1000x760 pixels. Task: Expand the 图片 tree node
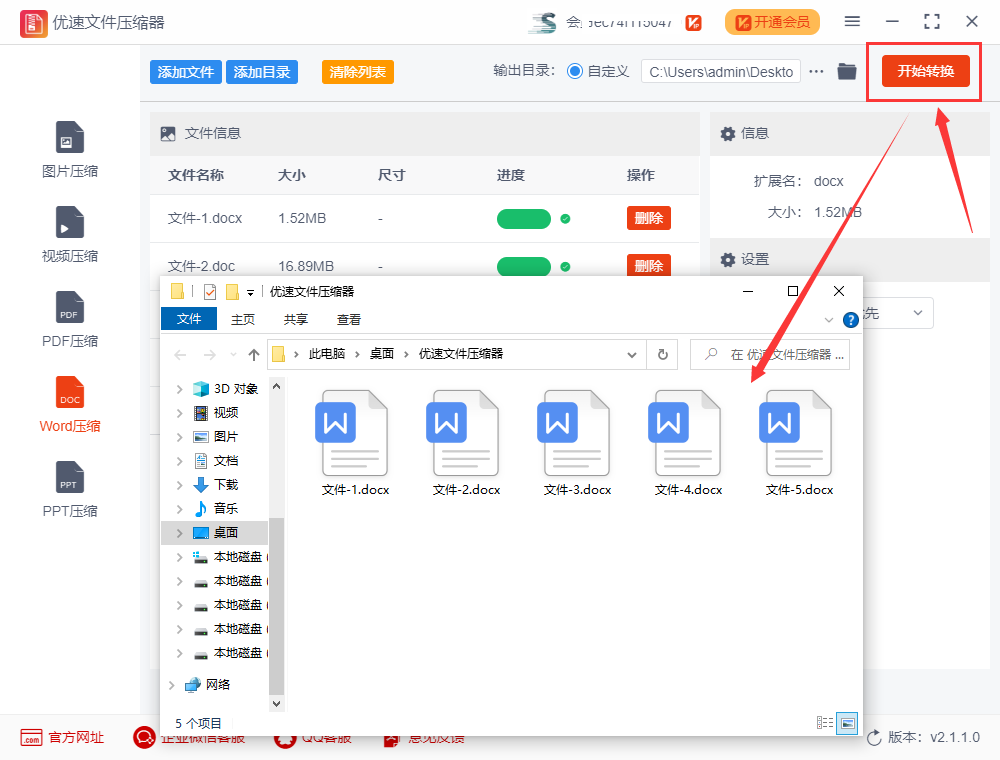[x=179, y=437]
